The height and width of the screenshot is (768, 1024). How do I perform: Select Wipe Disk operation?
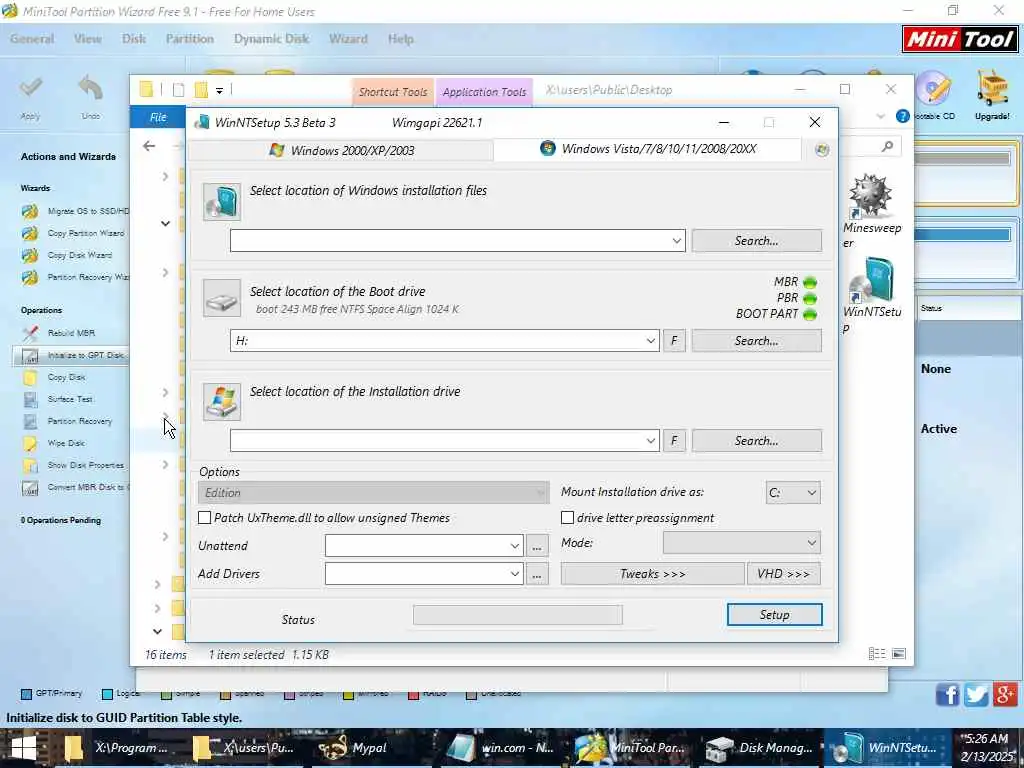tap(54, 443)
